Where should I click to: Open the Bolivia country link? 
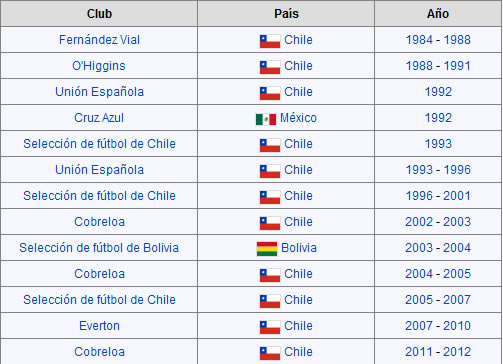pyautogui.click(x=299, y=248)
